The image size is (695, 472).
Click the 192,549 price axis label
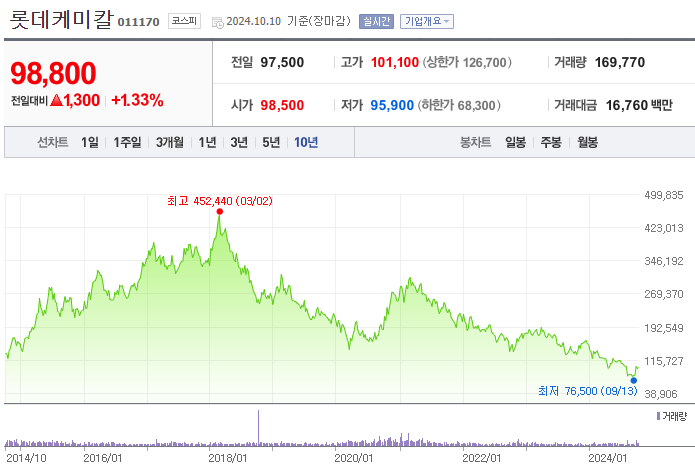pyautogui.click(x=664, y=328)
